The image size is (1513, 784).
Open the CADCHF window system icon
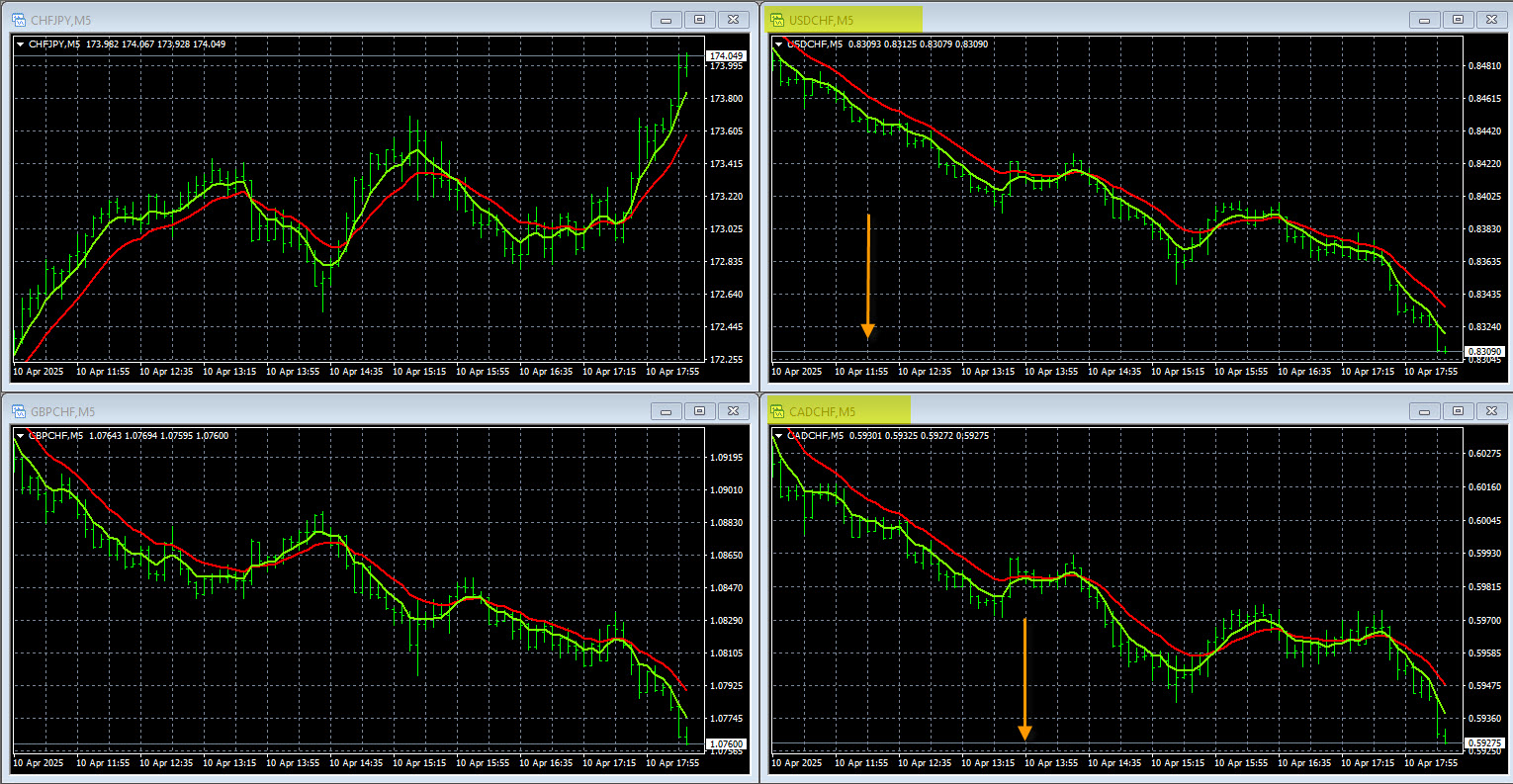[776, 411]
